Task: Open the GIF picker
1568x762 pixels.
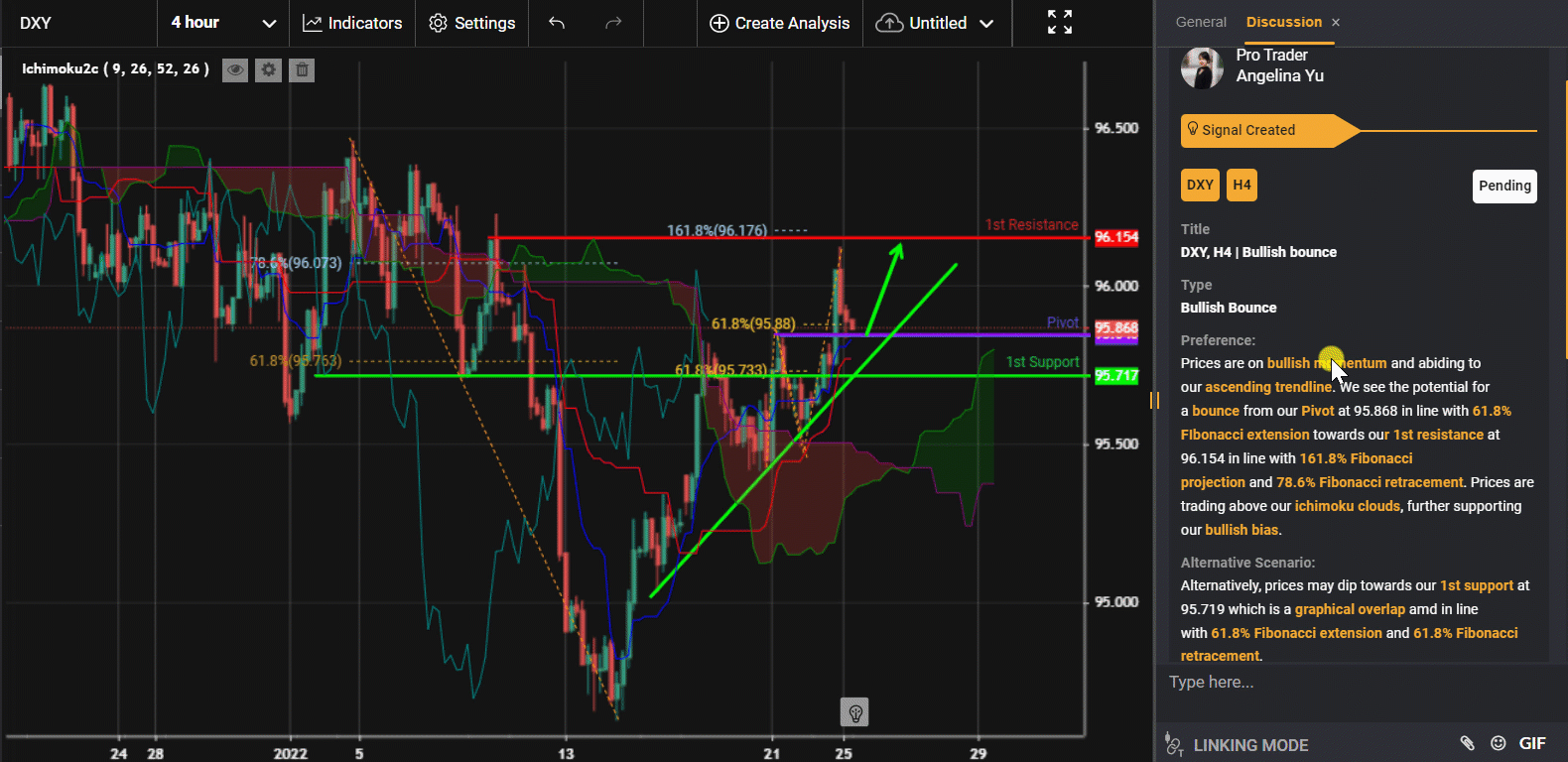Action: tap(1532, 743)
